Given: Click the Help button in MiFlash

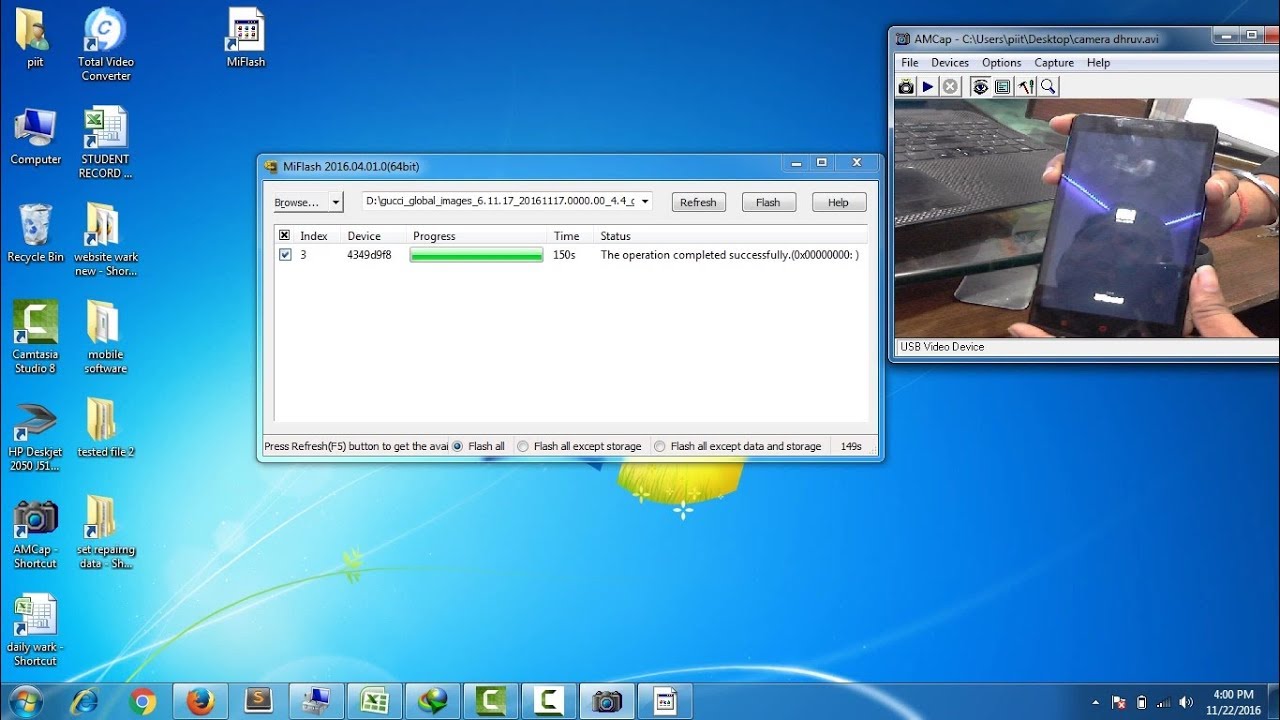Looking at the screenshot, I should click(x=838, y=202).
